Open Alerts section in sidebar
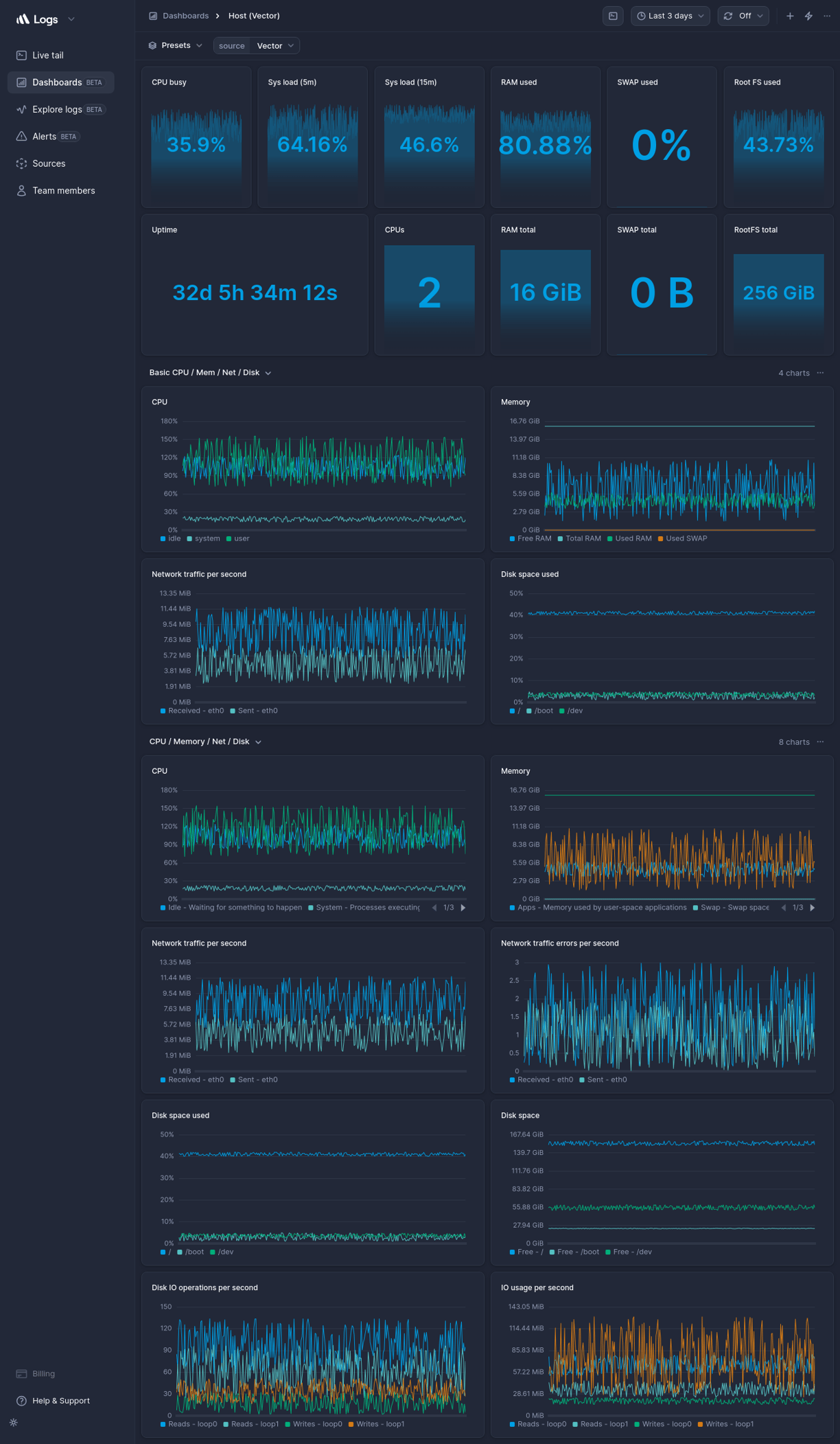The image size is (840, 1444). [60, 136]
